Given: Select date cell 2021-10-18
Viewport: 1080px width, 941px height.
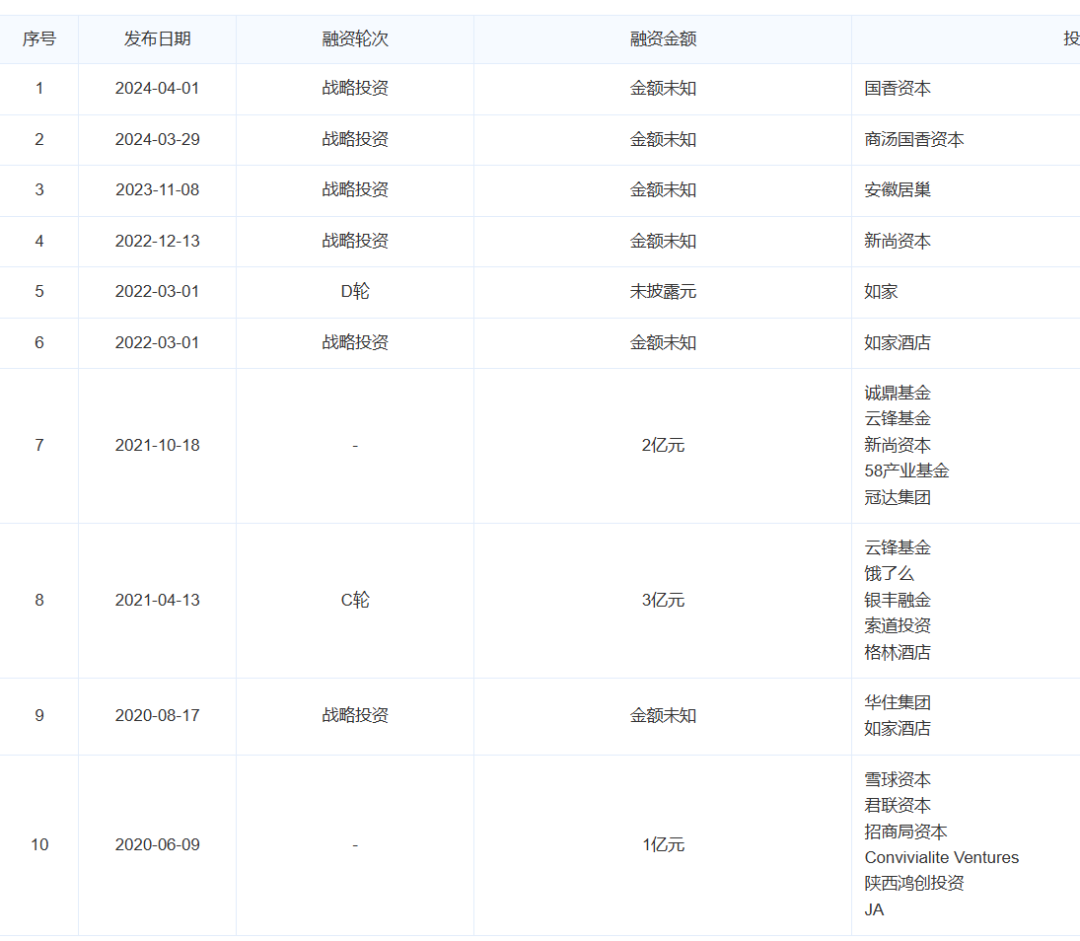Looking at the screenshot, I should click(157, 446).
